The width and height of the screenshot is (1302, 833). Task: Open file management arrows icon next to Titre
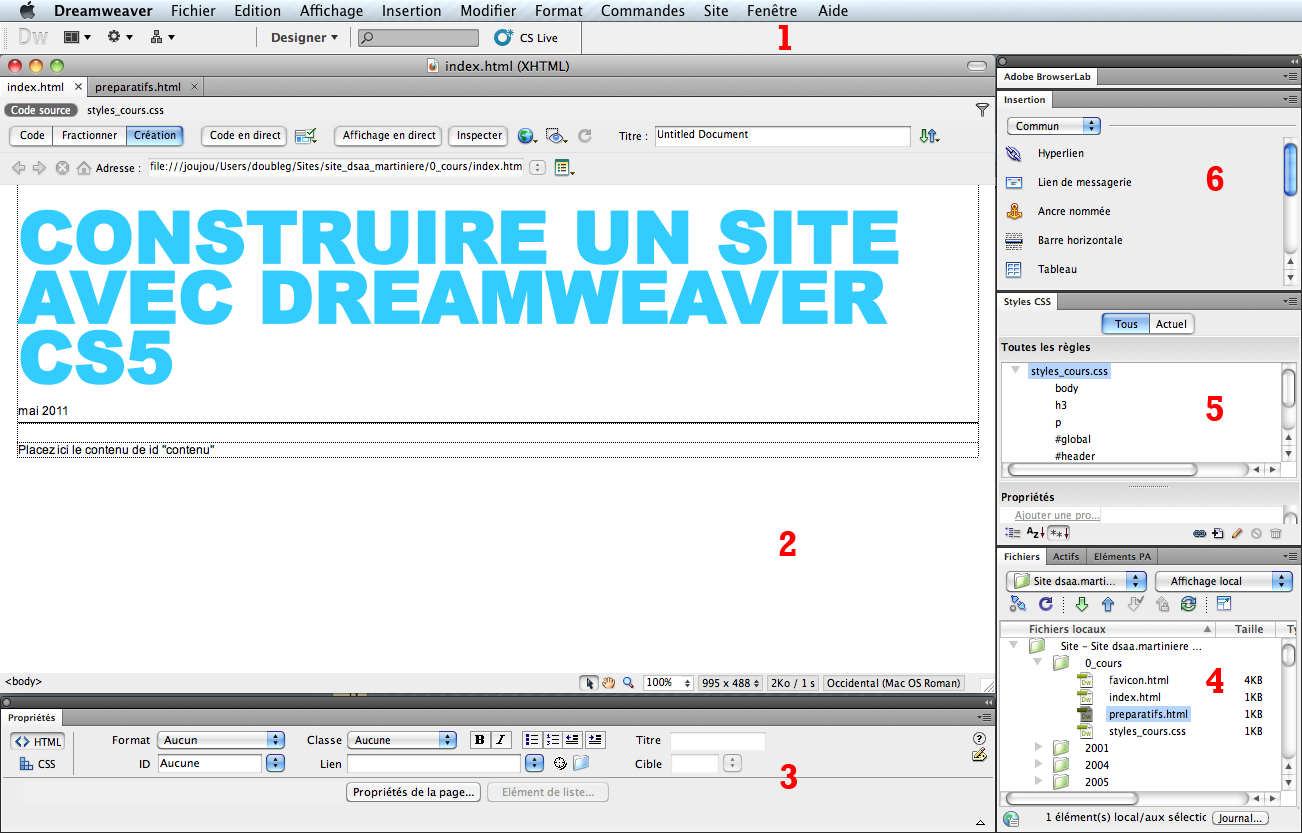tap(929, 136)
